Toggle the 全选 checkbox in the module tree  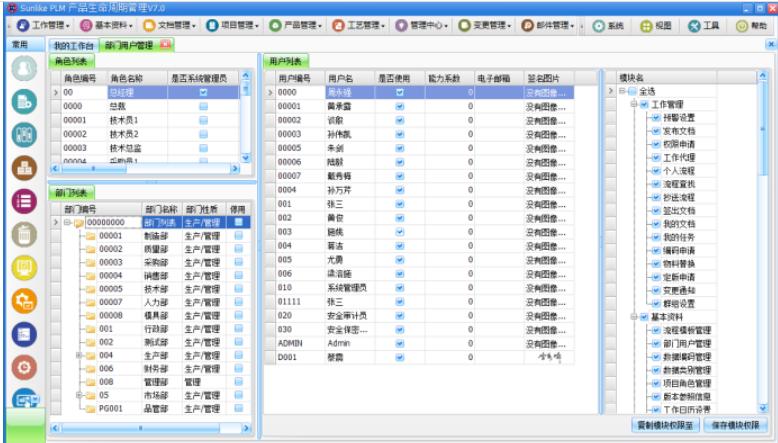pyautogui.click(x=632, y=91)
